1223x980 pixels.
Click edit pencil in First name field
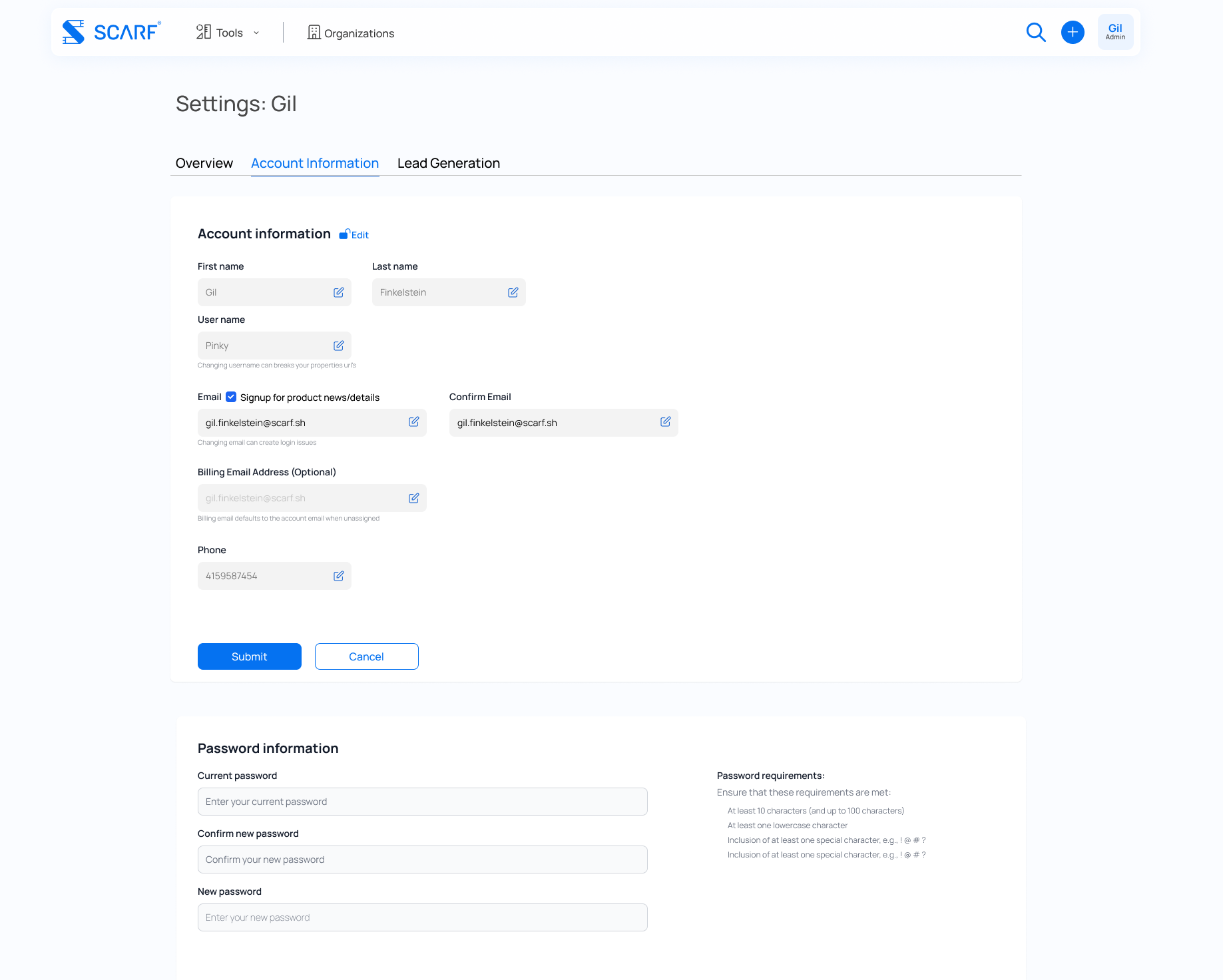point(338,292)
